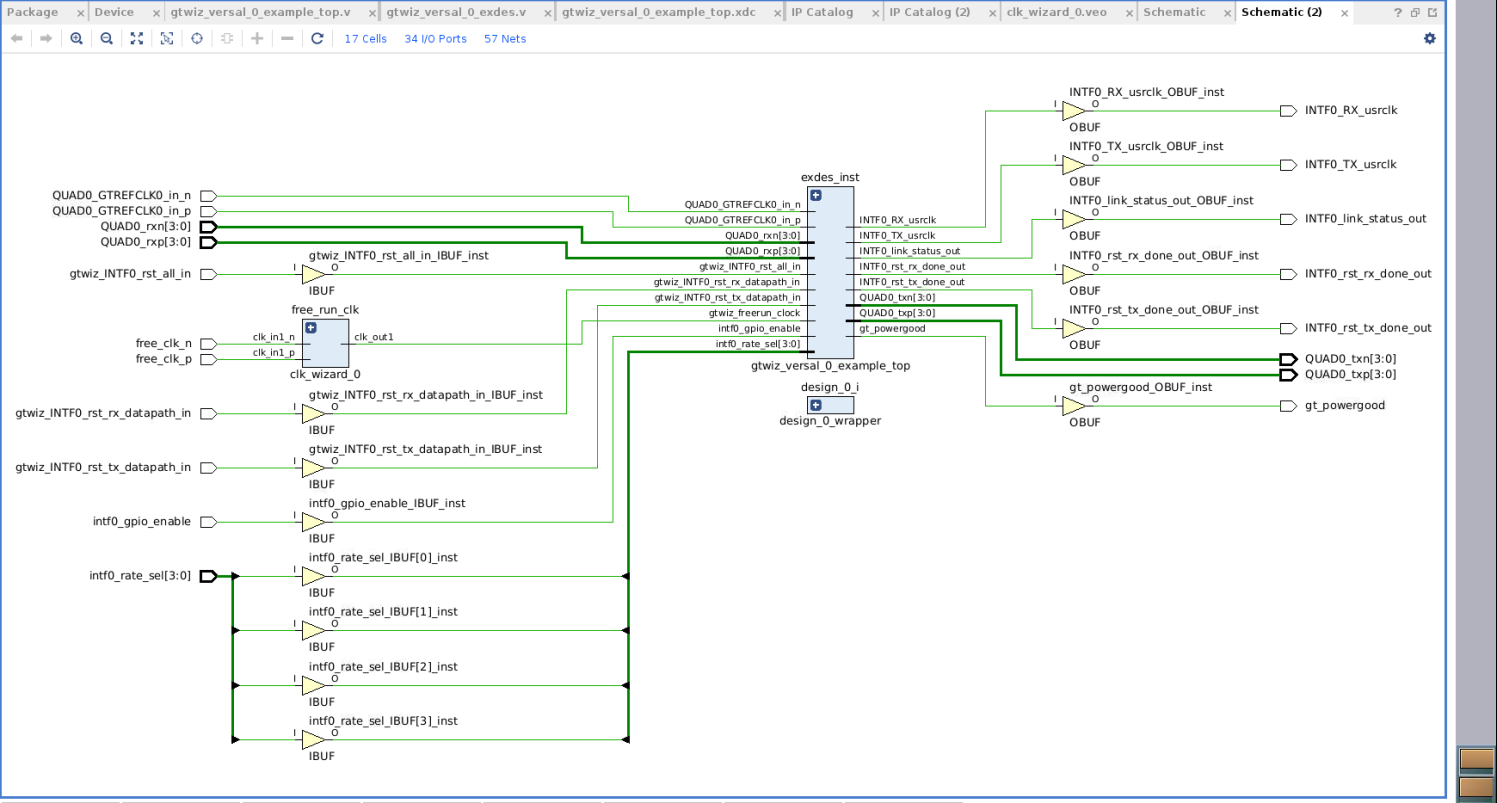The width and height of the screenshot is (1497, 803).
Task: Click the 57 Nets link
Action: (x=505, y=38)
